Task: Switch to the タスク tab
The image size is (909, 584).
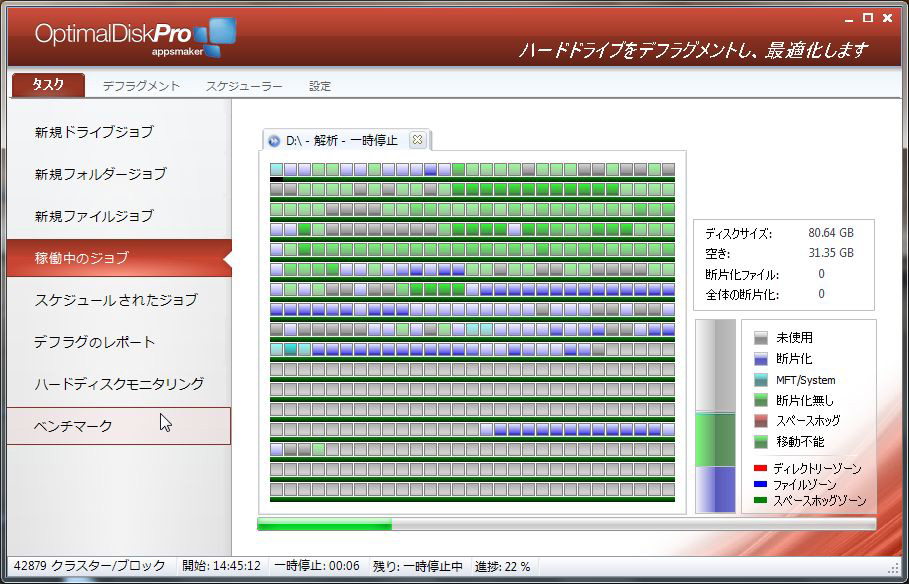Action: (x=48, y=85)
